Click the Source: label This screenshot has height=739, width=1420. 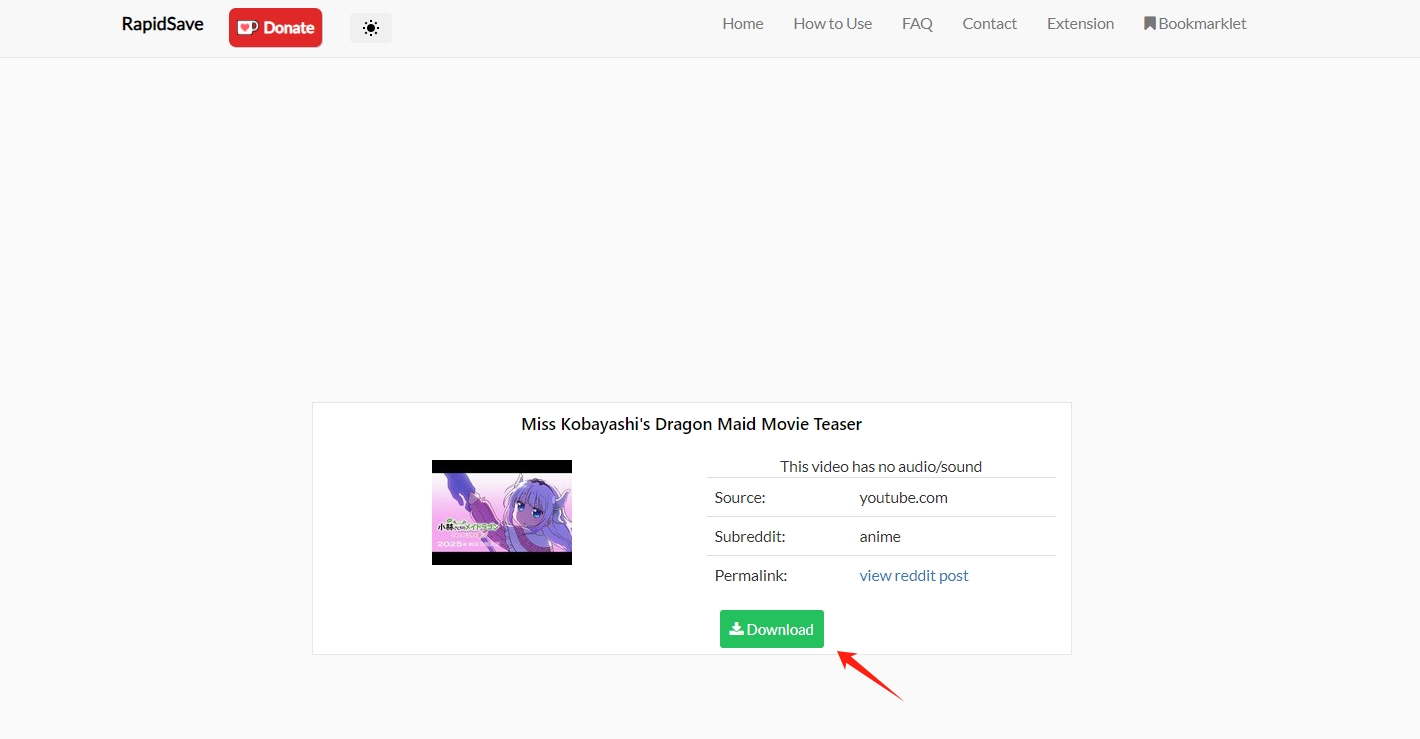(740, 498)
